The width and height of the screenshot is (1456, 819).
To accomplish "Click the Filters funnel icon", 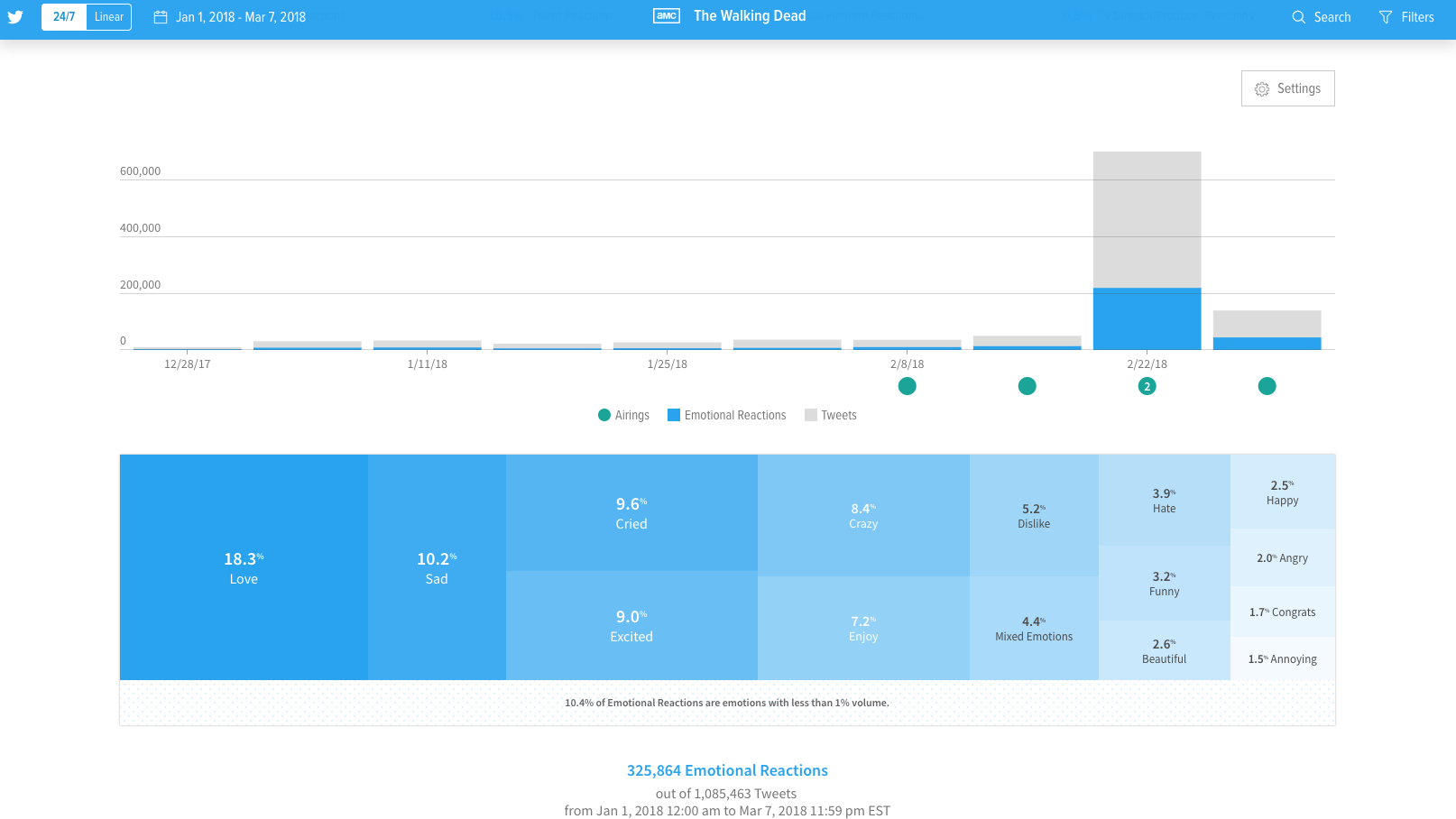I will point(1386,17).
